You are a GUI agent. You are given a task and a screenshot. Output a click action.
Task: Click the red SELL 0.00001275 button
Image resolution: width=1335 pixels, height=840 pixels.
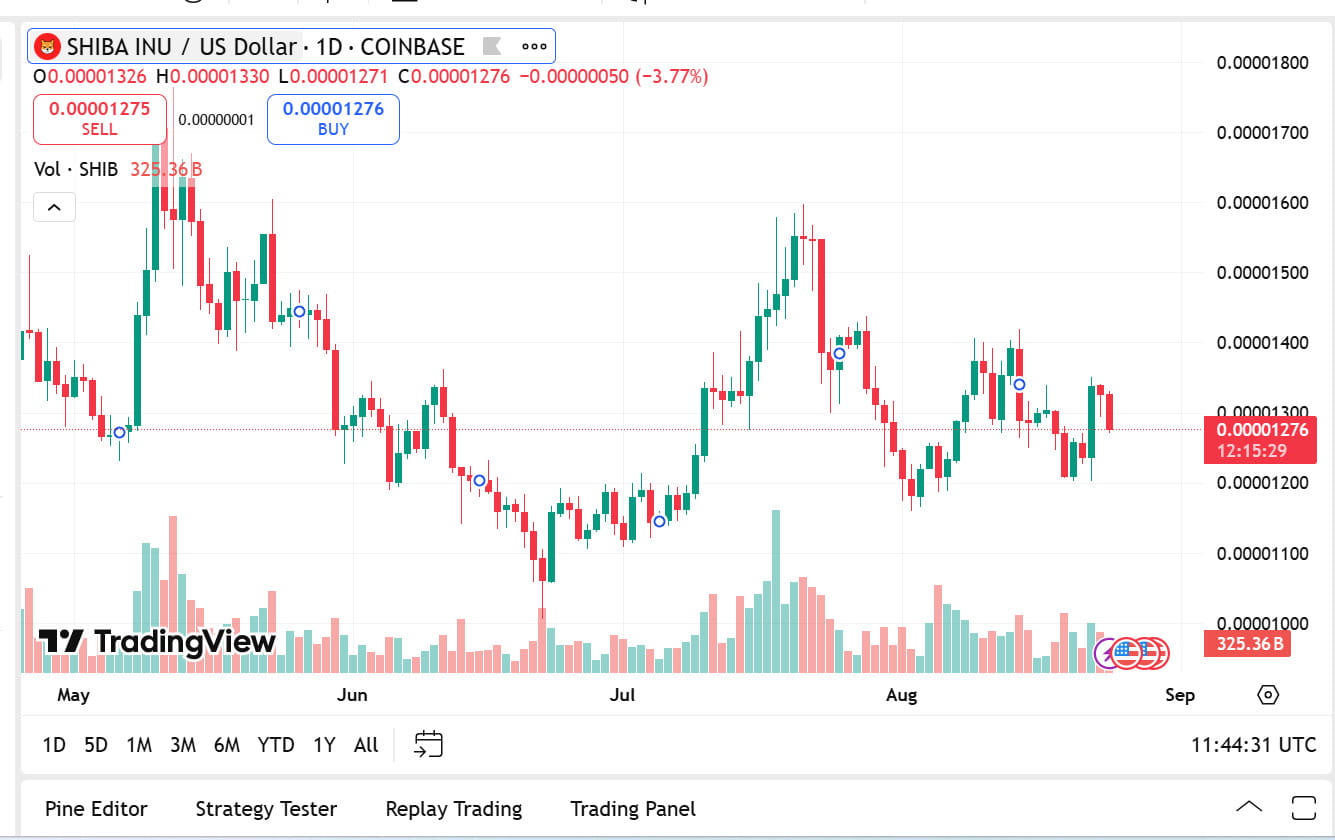tap(99, 119)
